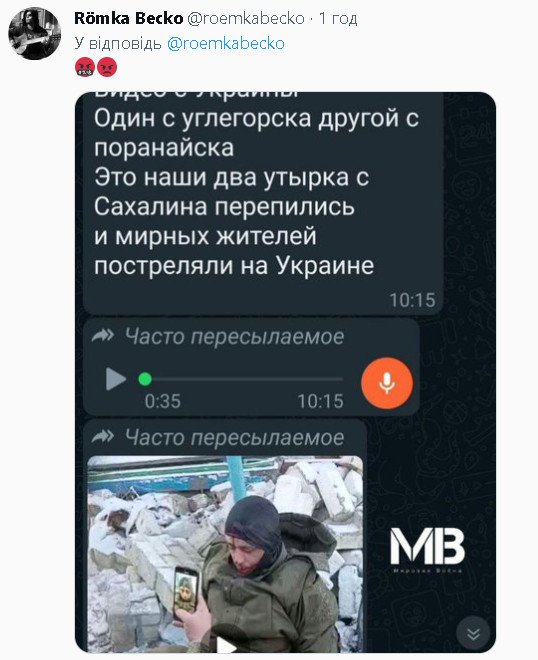
Task: Play the forwarded soldier video
Action: point(226,646)
